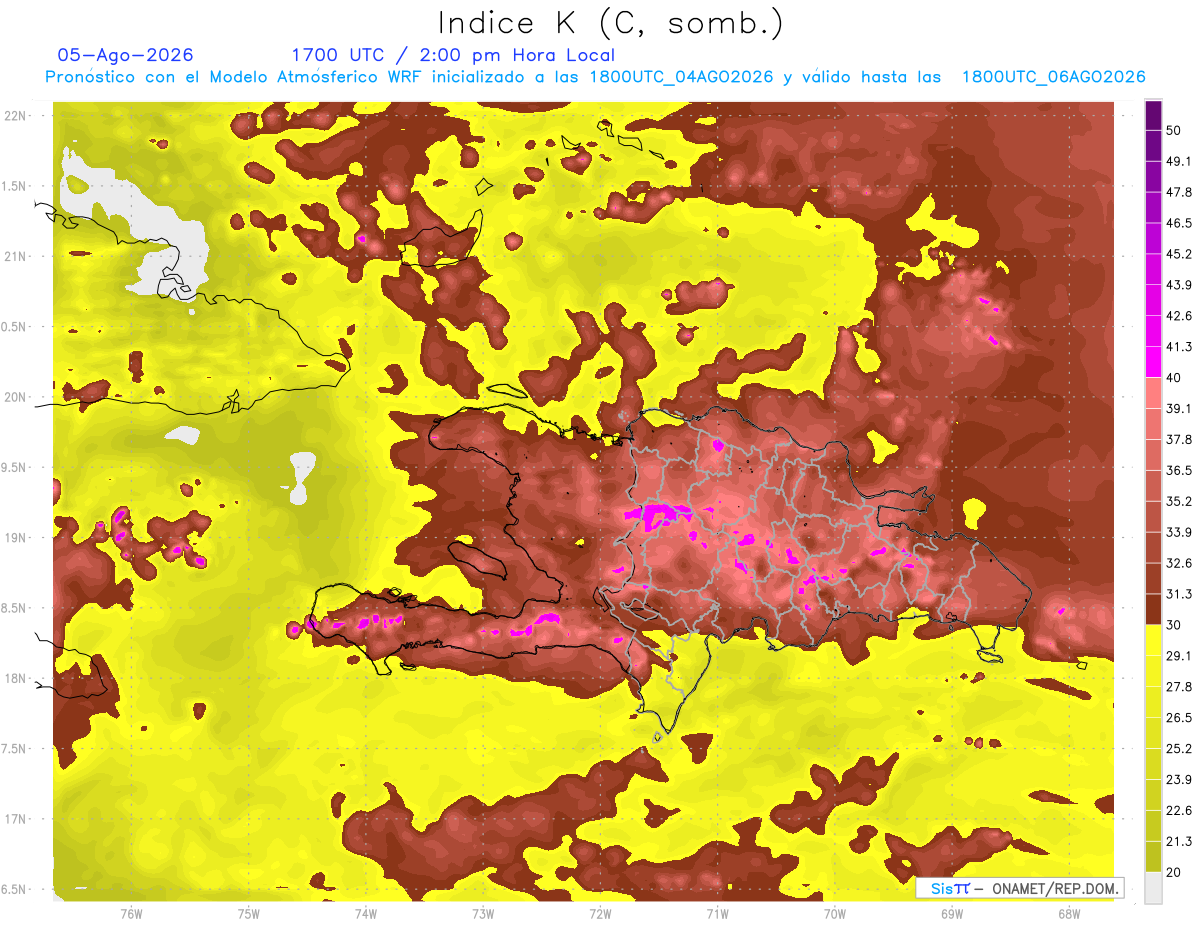Click the colorbar value "26.5"
Image resolution: width=1200 pixels, height=927 pixels.
click(1178, 717)
